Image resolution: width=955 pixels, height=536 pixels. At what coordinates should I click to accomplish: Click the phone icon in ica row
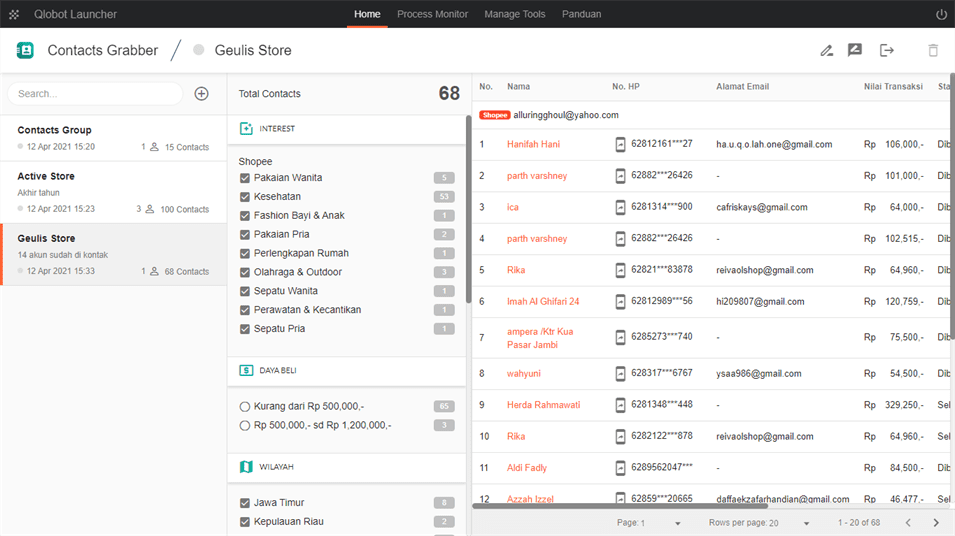click(x=620, y=207)
